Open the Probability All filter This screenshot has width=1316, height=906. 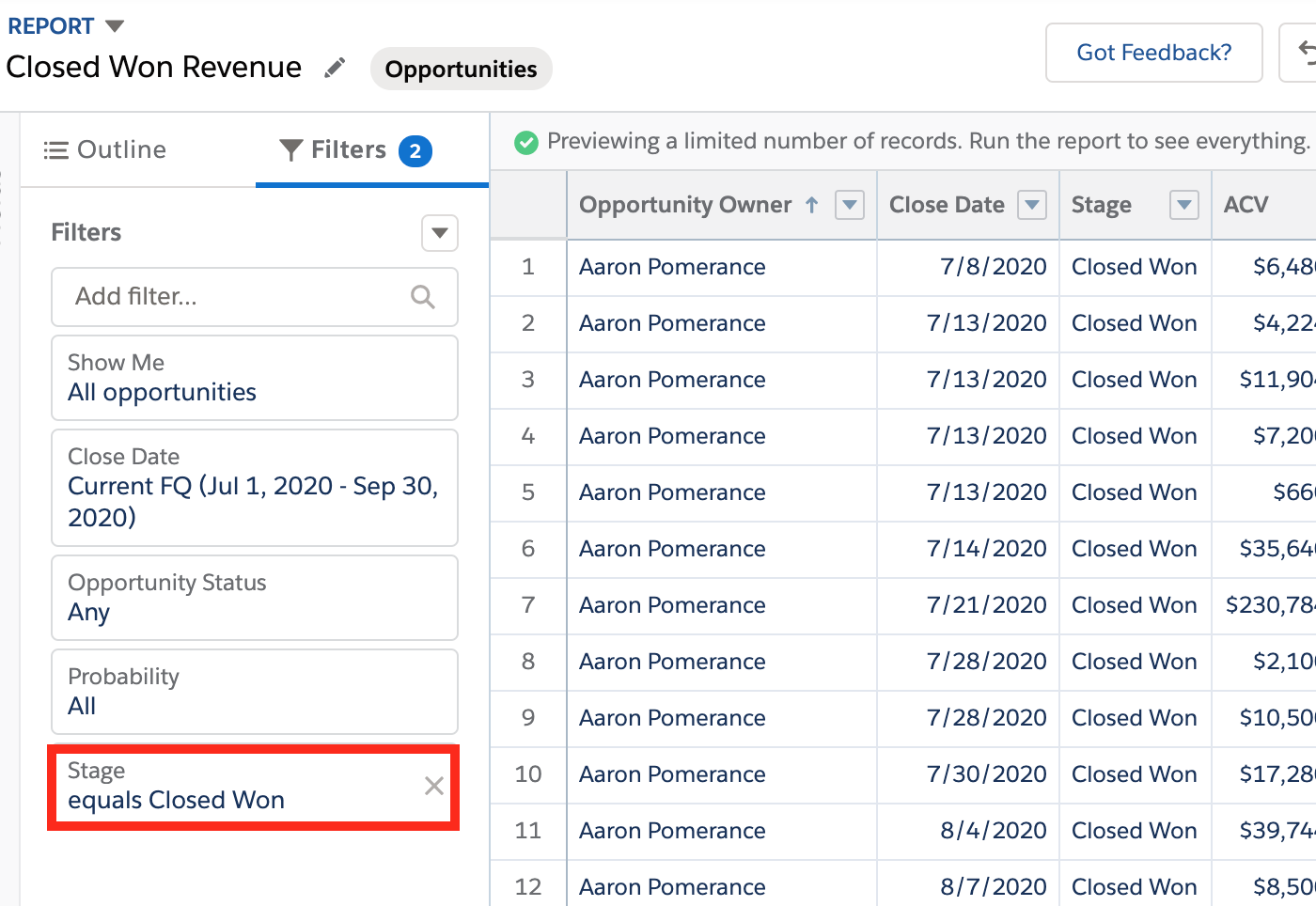click(254, 692)
